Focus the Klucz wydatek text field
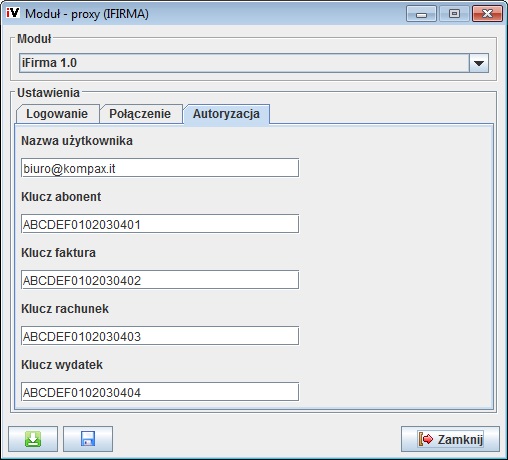The image size is (508, 460). [x=160, y=392]
